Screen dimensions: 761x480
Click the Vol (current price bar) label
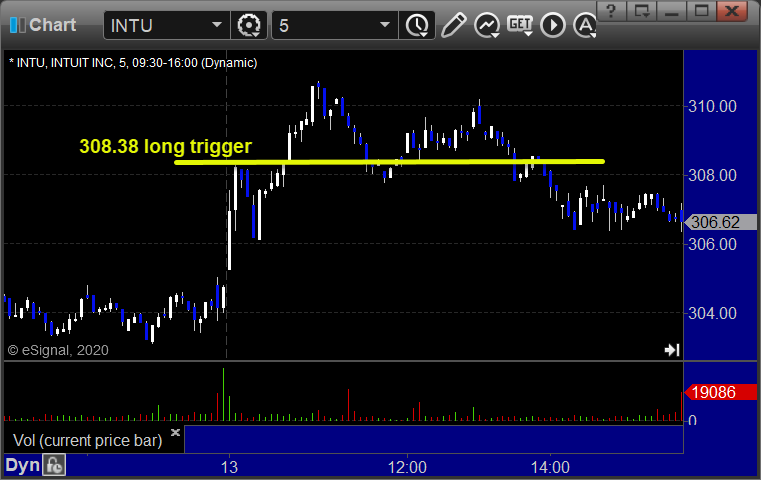click(x=87, y=440)
